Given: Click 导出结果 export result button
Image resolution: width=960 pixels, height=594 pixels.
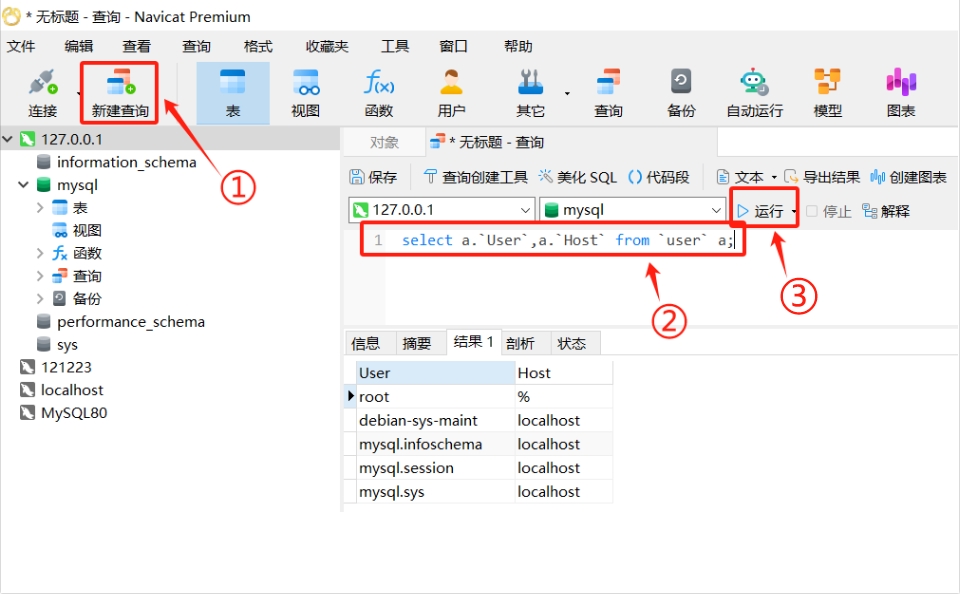Looking at the screenshot, I should point(822,177).
